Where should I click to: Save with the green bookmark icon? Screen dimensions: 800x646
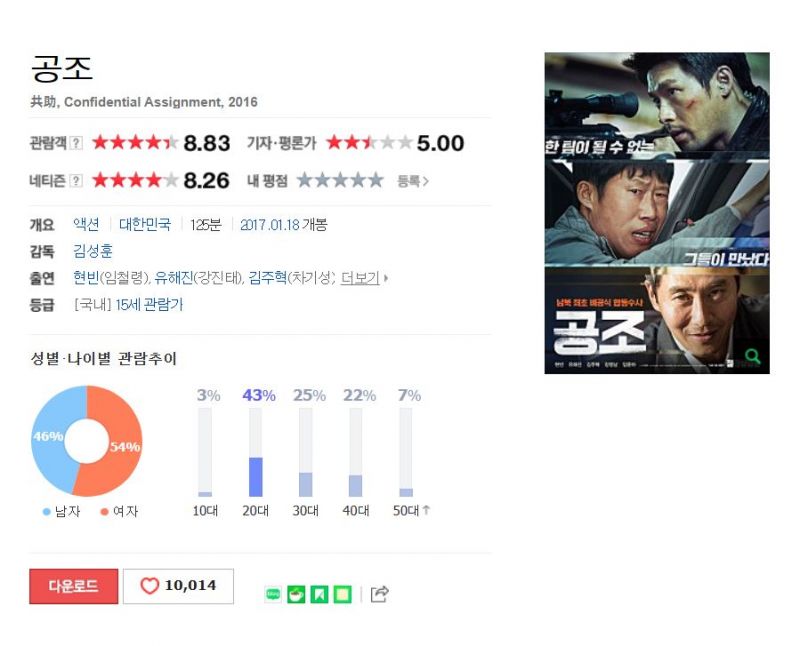click(319, 594)
